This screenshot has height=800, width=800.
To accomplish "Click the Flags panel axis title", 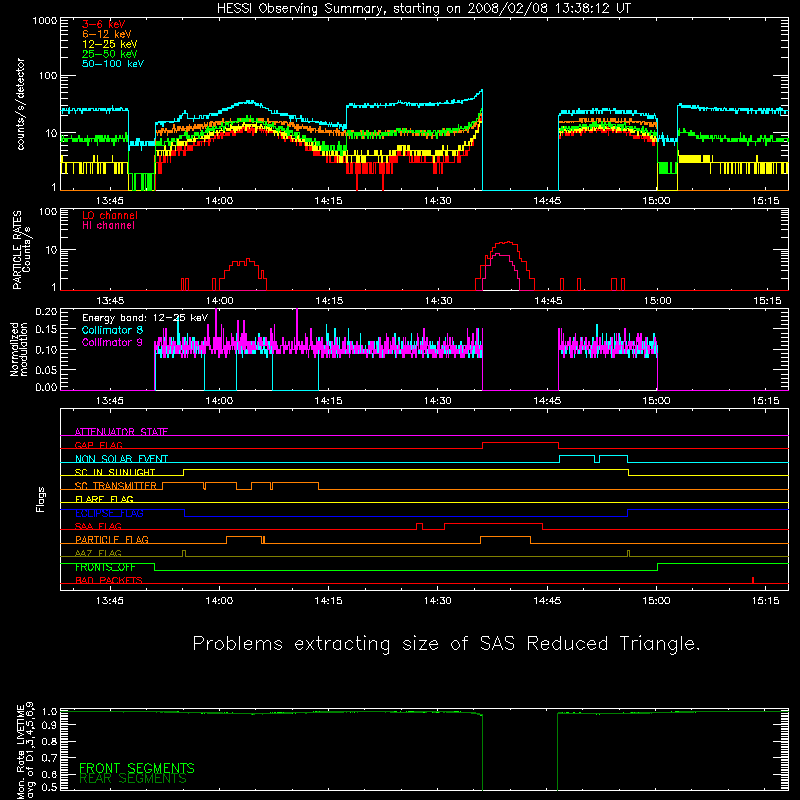I will click(x=41, y=499).
